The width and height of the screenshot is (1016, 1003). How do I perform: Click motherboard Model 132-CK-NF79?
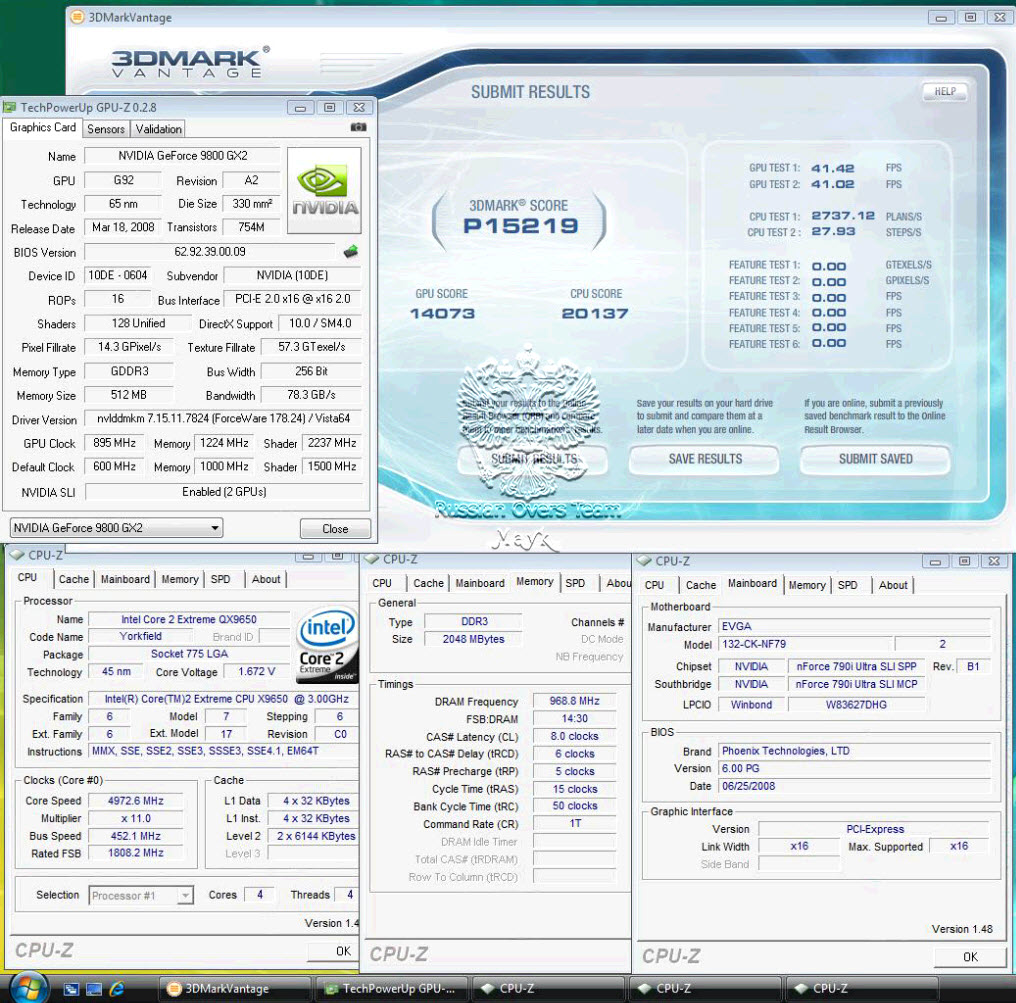(x=805, y=644)
